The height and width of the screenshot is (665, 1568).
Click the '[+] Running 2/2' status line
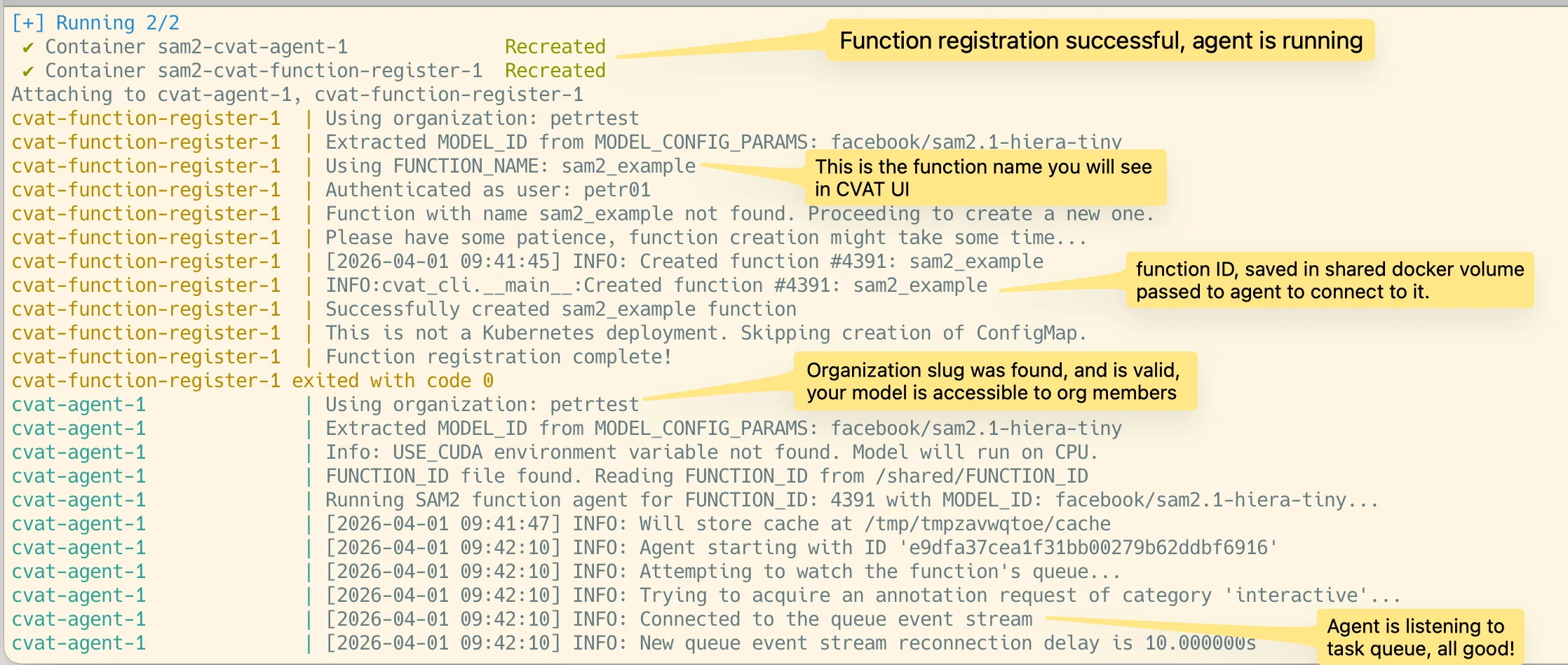click(x=95, y=23)
